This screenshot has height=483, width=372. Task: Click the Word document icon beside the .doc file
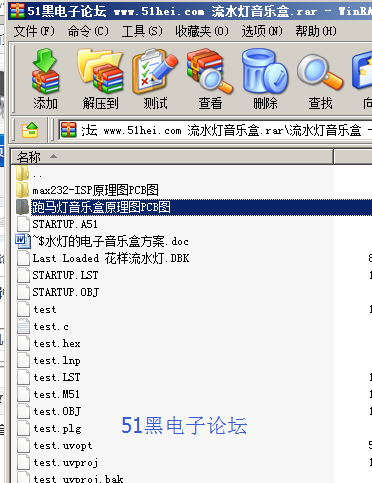point(23,241)
